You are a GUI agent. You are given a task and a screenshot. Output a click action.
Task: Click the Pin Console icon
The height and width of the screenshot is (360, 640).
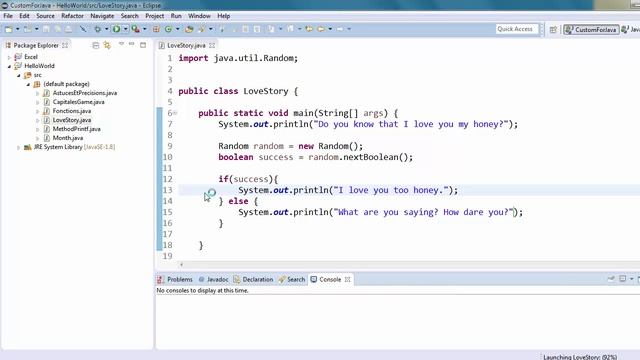coord(611,279)
